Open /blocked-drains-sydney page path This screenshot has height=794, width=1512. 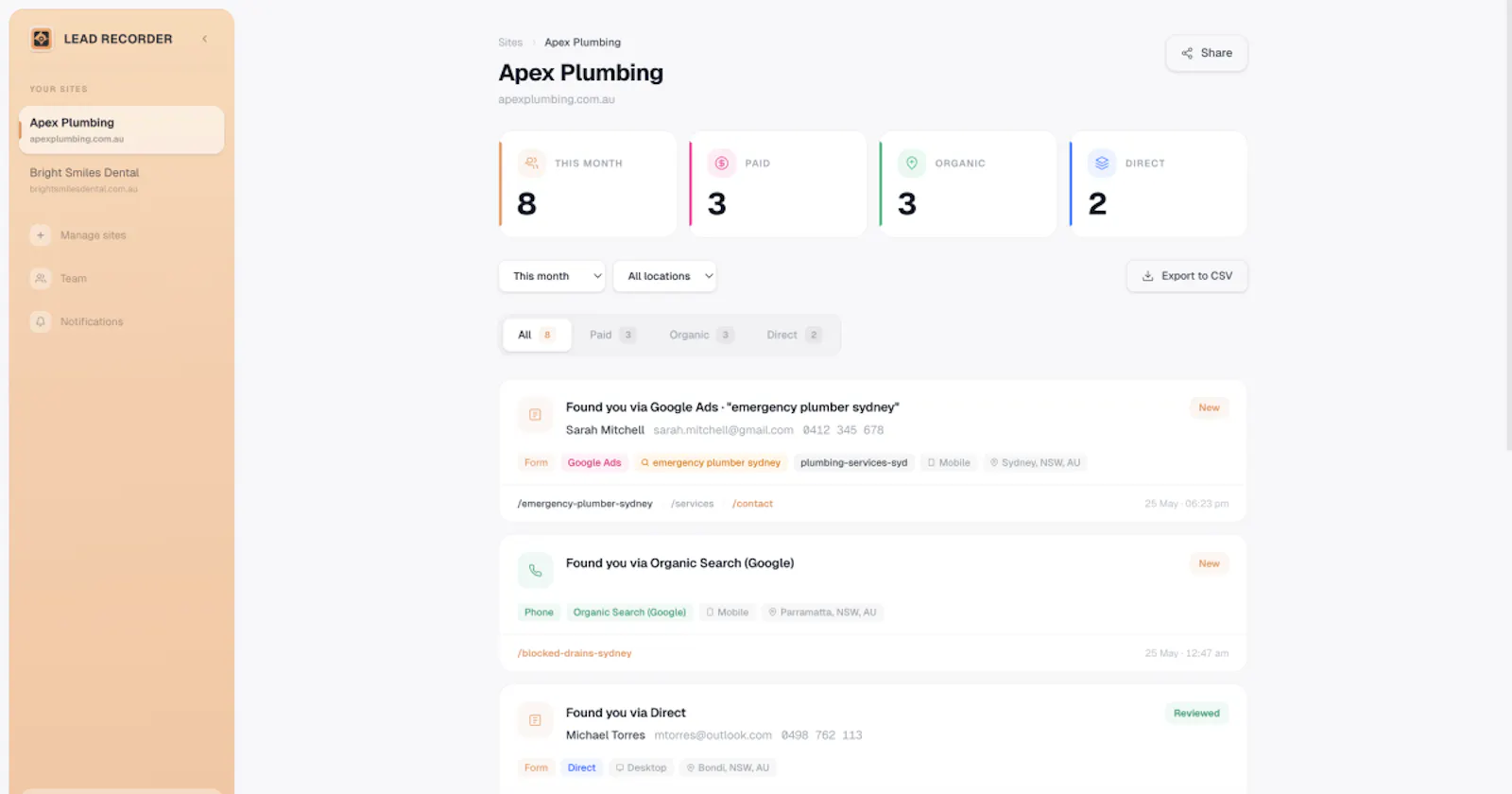tap(575, 653)
